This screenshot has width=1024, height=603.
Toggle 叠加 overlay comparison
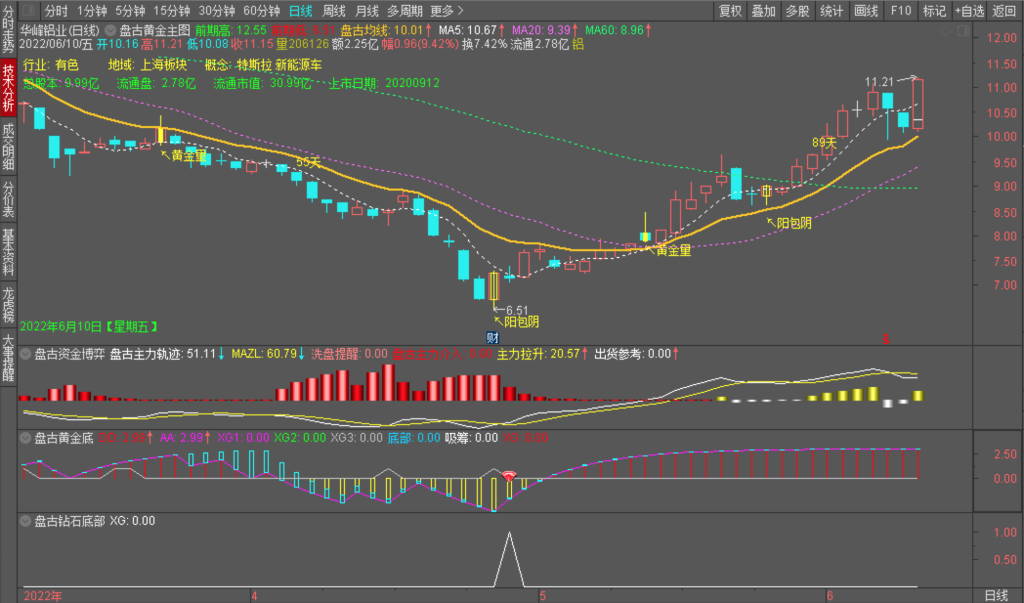[764, 11]
